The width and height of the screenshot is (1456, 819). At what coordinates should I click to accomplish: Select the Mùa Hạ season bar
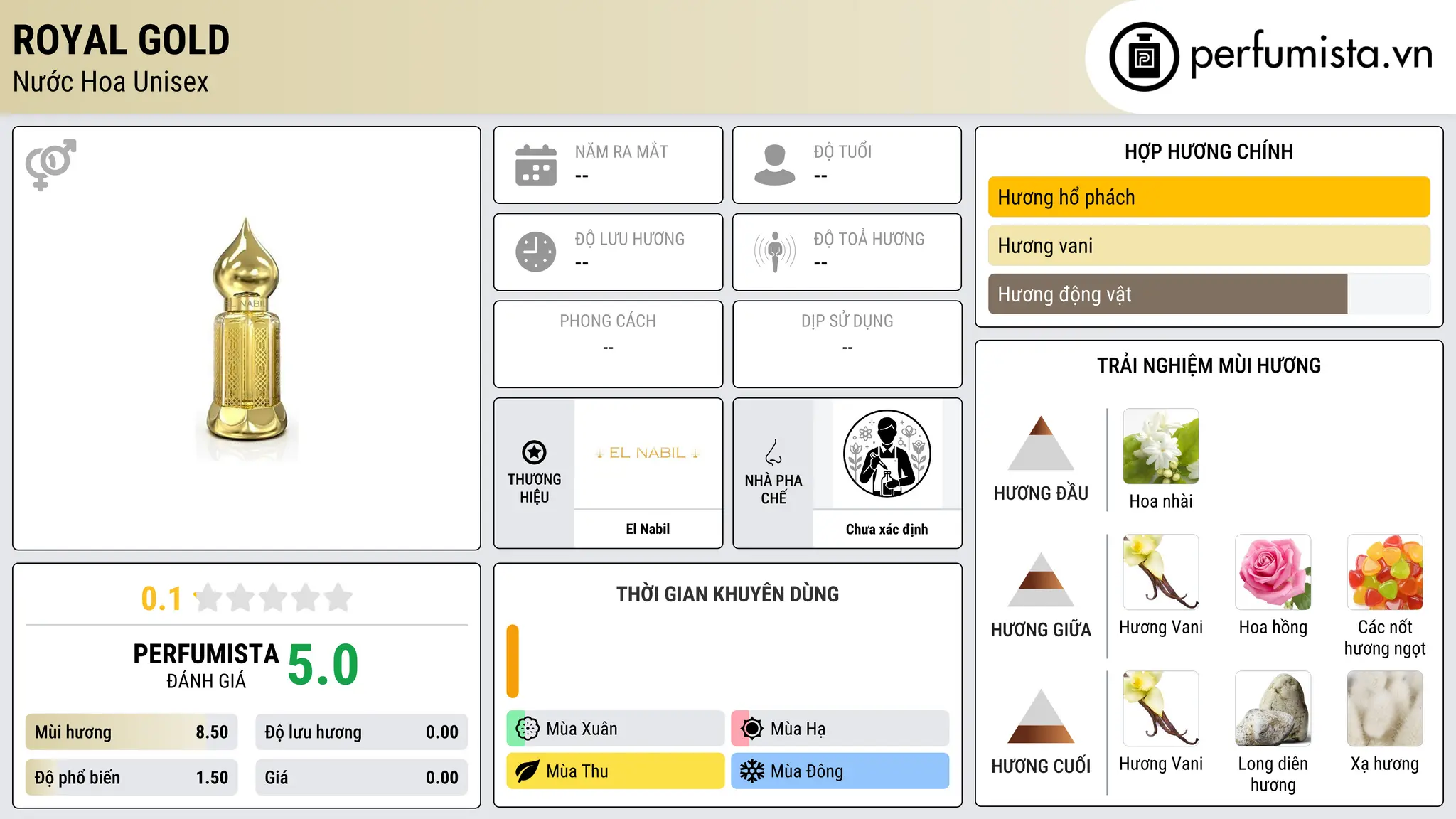[x=840, y=729]
